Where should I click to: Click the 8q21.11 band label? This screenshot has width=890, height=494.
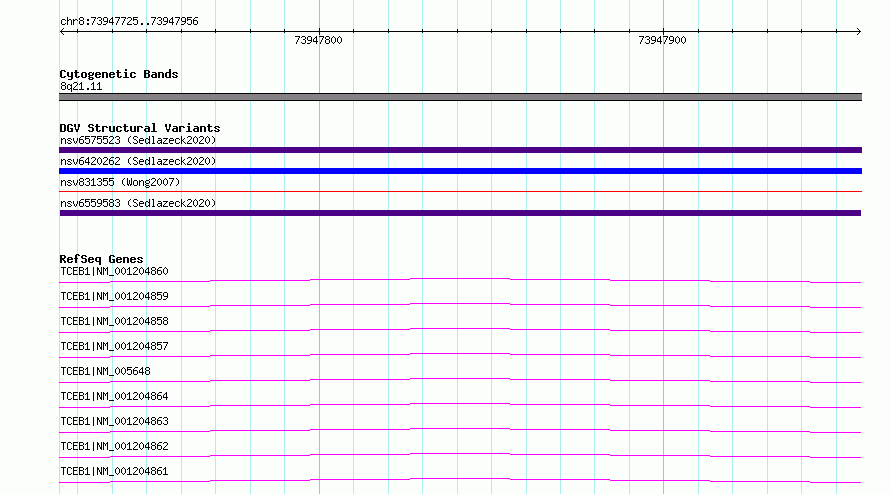tap(81, 86)
